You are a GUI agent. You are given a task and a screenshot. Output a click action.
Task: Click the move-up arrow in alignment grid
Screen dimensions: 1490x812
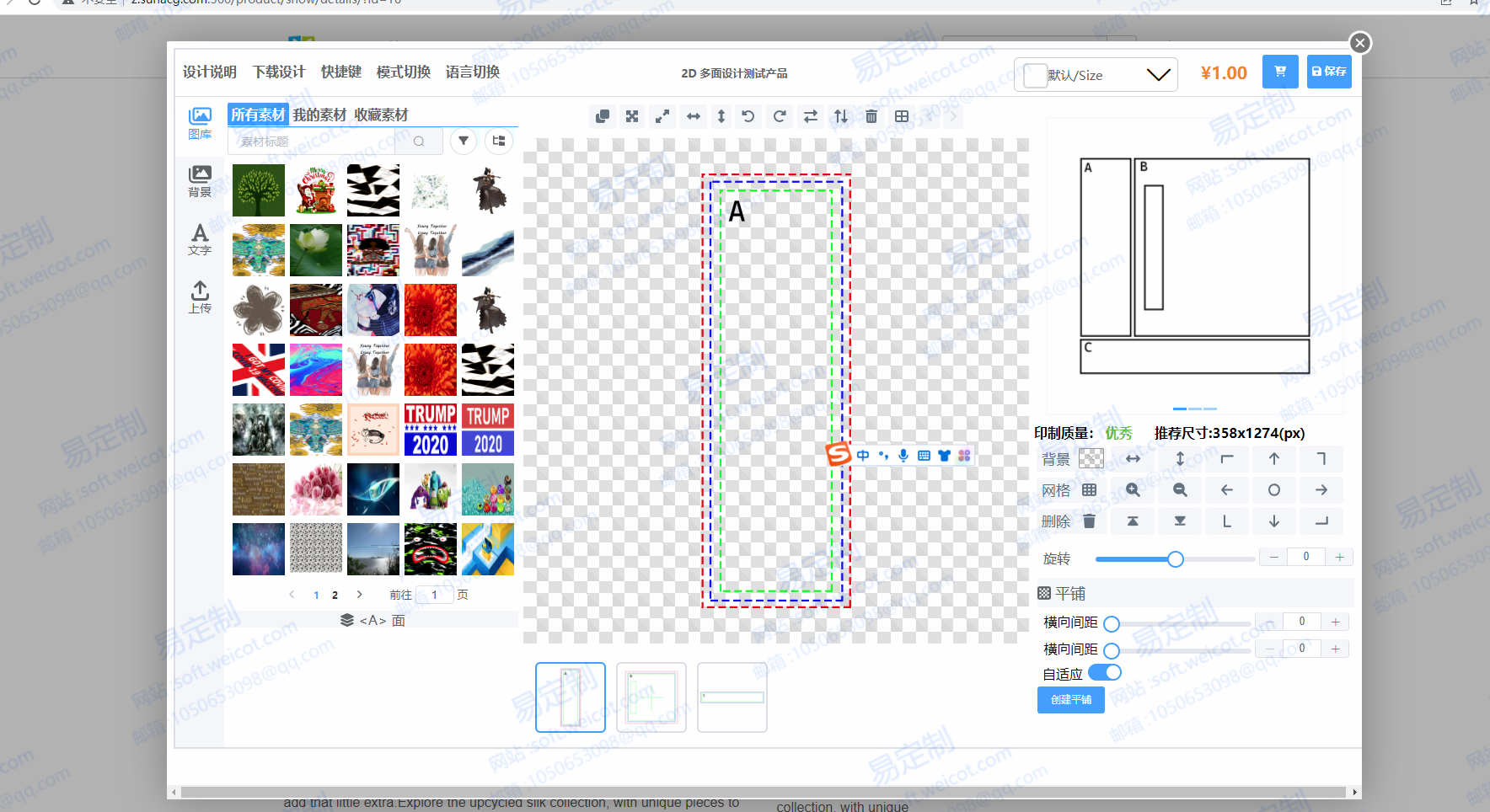(x=1274, y=459)
